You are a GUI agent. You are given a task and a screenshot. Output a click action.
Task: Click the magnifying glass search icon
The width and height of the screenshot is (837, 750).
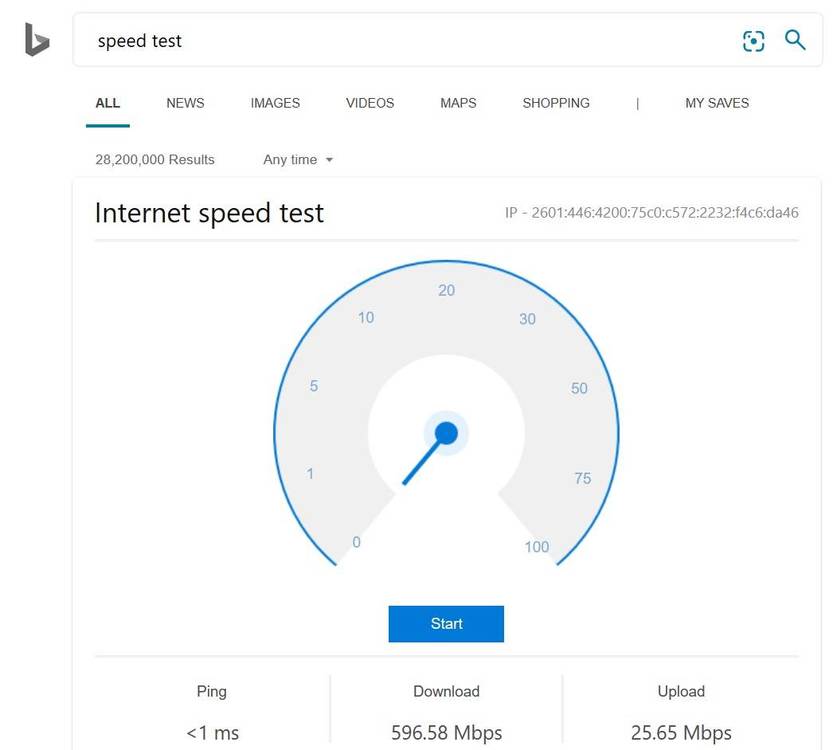(795, 40)
